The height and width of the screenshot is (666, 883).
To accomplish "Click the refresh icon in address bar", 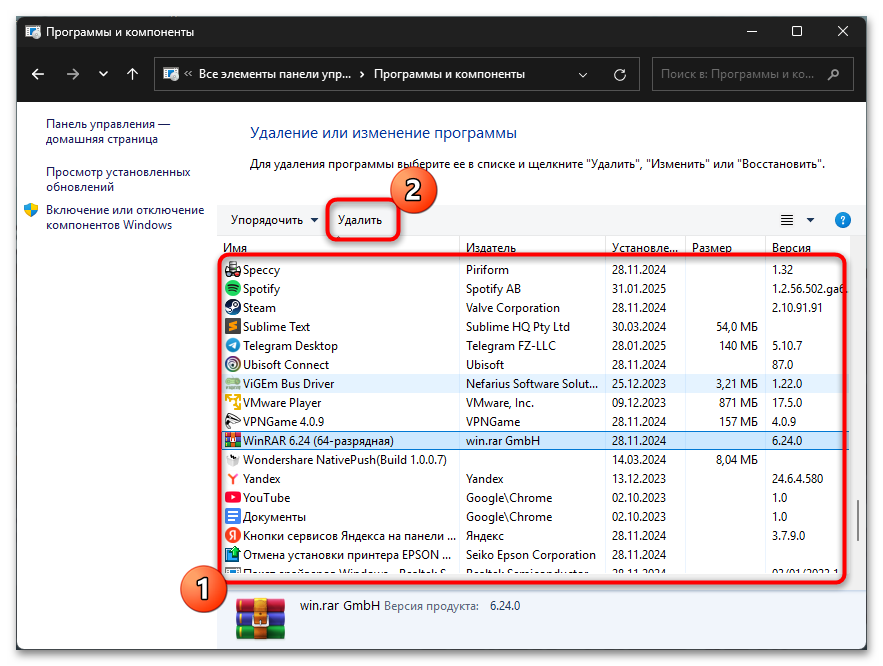I will coord(620,74).
